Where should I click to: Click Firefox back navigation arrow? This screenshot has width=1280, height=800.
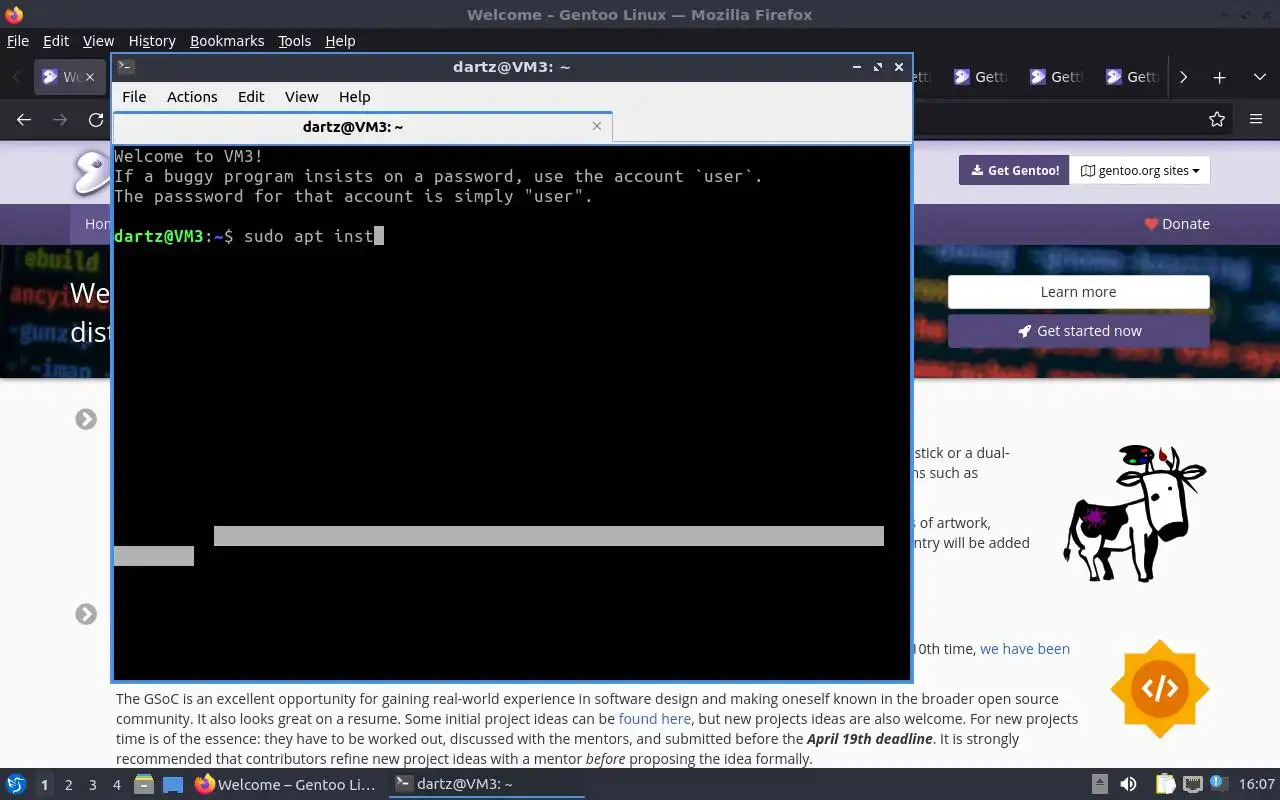pyautogui.click(x=24, y=119)
